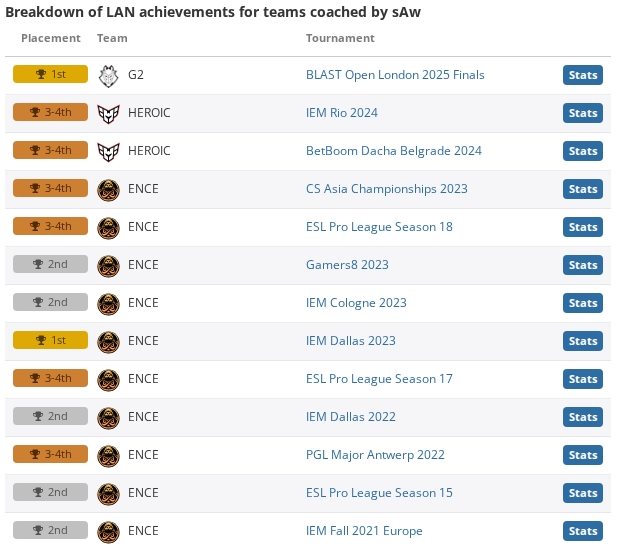Open BetBoom Dacha Belgrade 2024 link
This screenshot has height=546, width=617.
[x=393, y=151]
